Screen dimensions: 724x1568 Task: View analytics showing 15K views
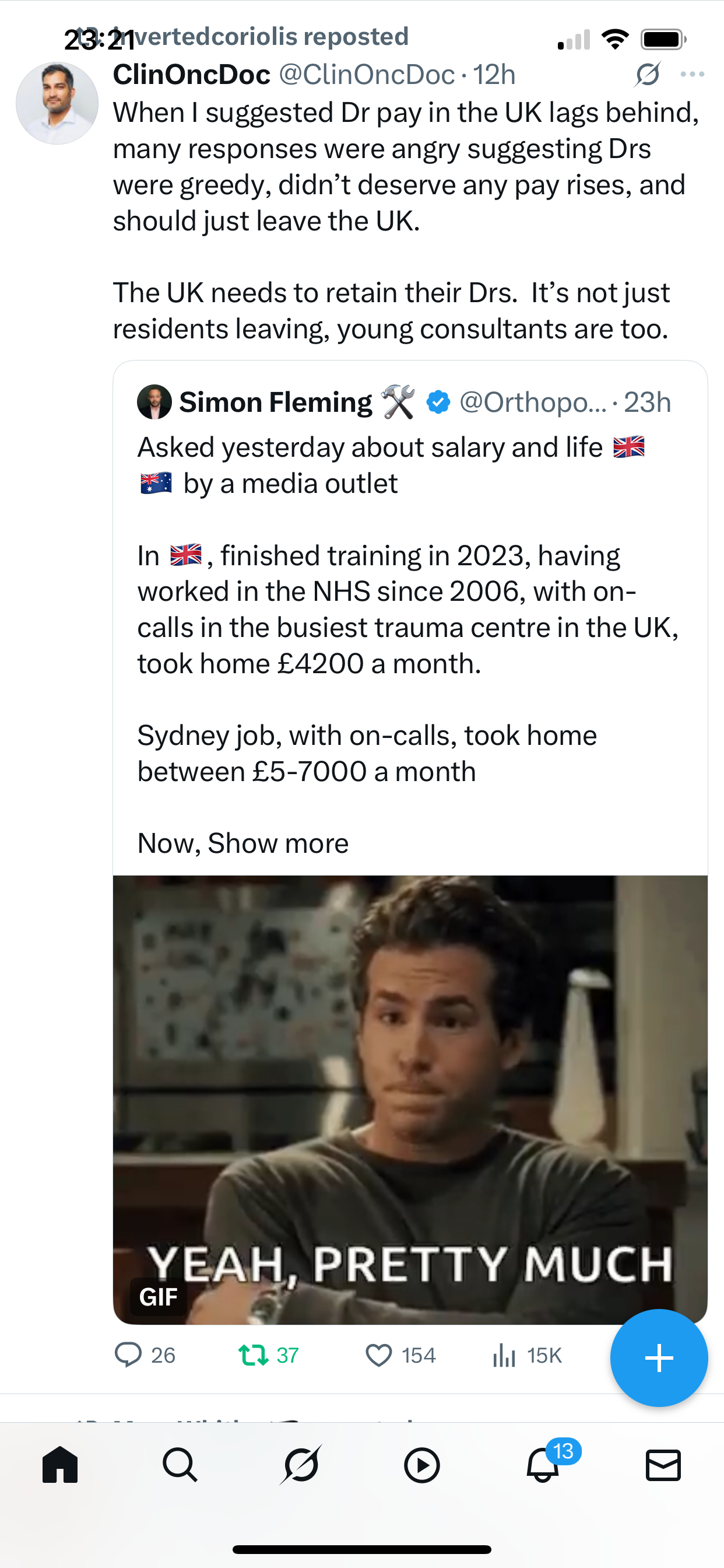504,1356
